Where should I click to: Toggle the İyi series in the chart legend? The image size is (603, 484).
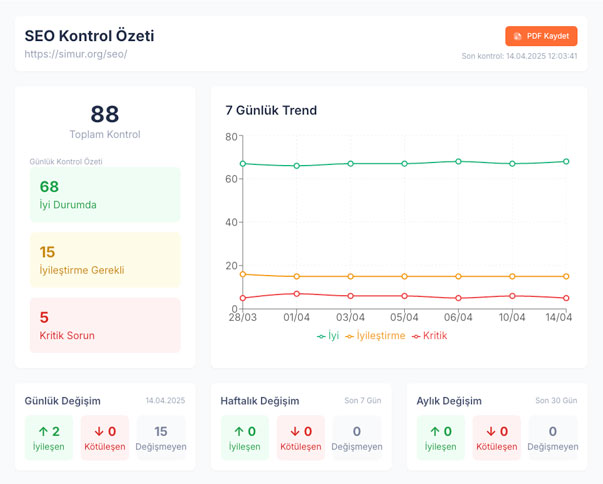[328, 336]
